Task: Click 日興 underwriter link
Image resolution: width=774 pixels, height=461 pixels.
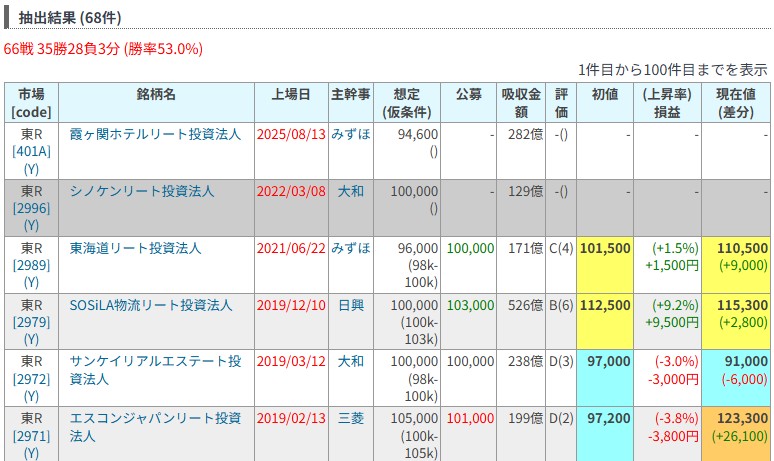Action: pyautogui.click(x=350, y=305)
